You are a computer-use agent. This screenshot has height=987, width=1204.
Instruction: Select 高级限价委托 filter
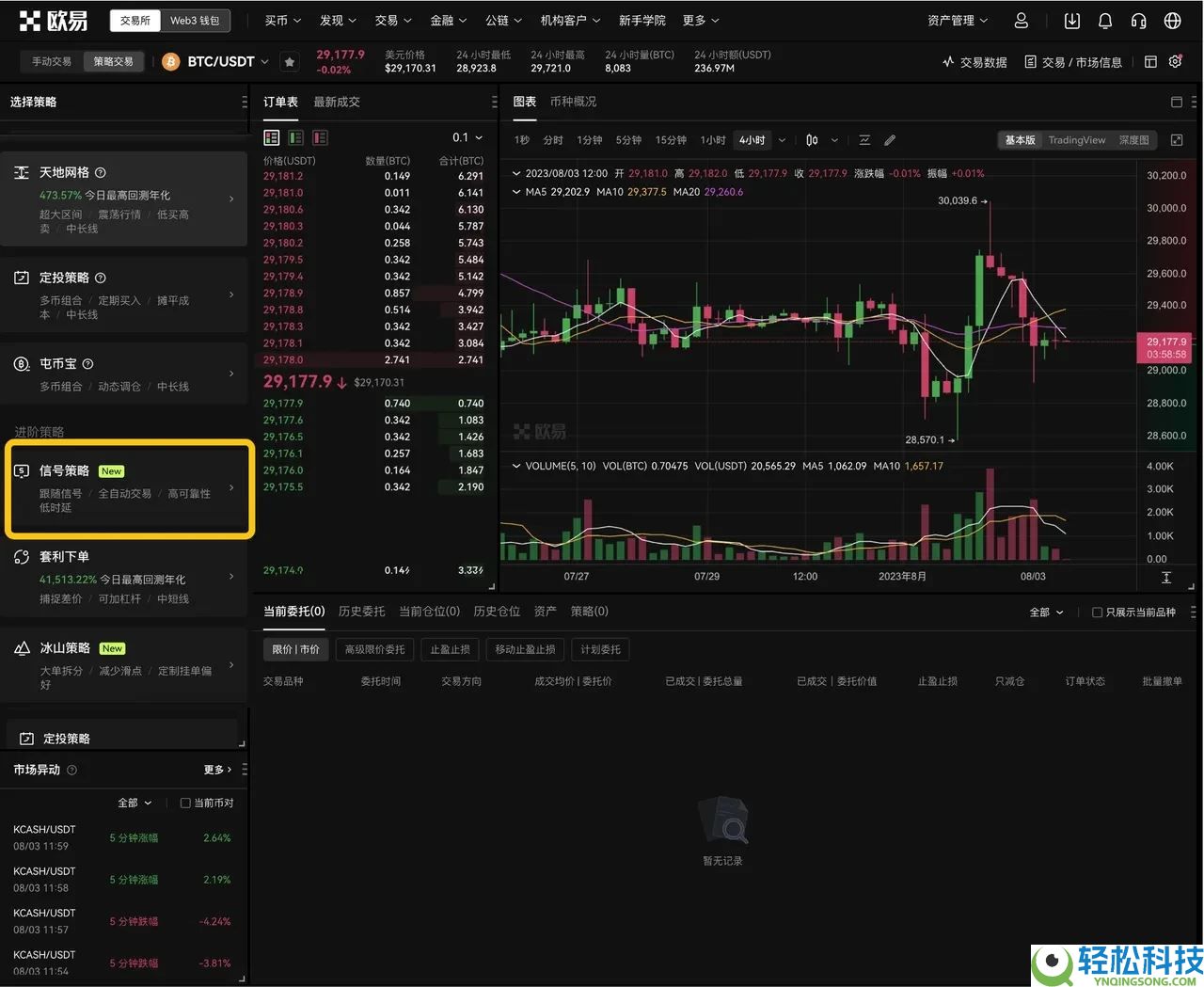click(x=374, y=650)
